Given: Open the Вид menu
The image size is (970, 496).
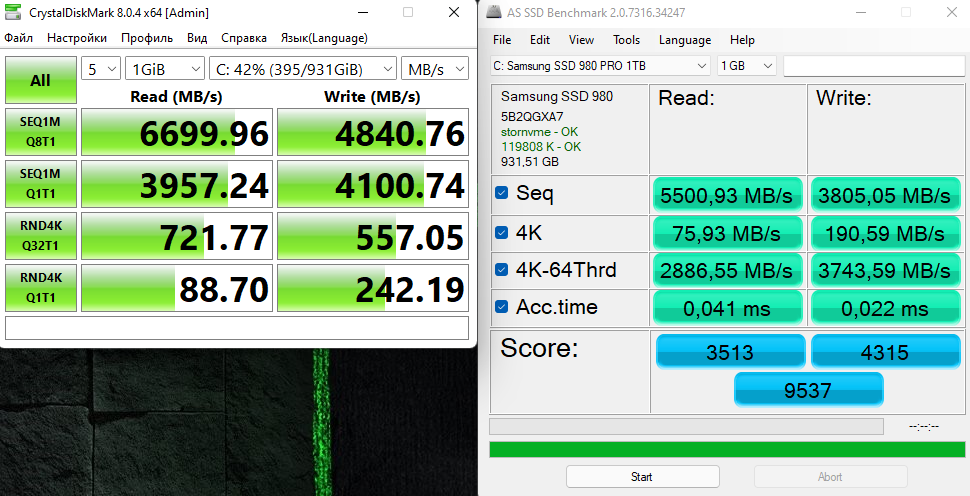Looking at the screenshot, I should coord(197,38).
